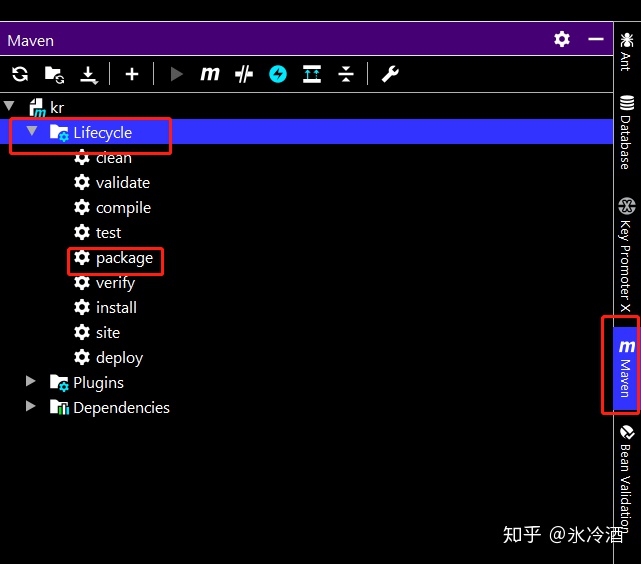641x564 pixels.
Task: Show dependencies diagram toolbar icon
Action: (312, 74)
